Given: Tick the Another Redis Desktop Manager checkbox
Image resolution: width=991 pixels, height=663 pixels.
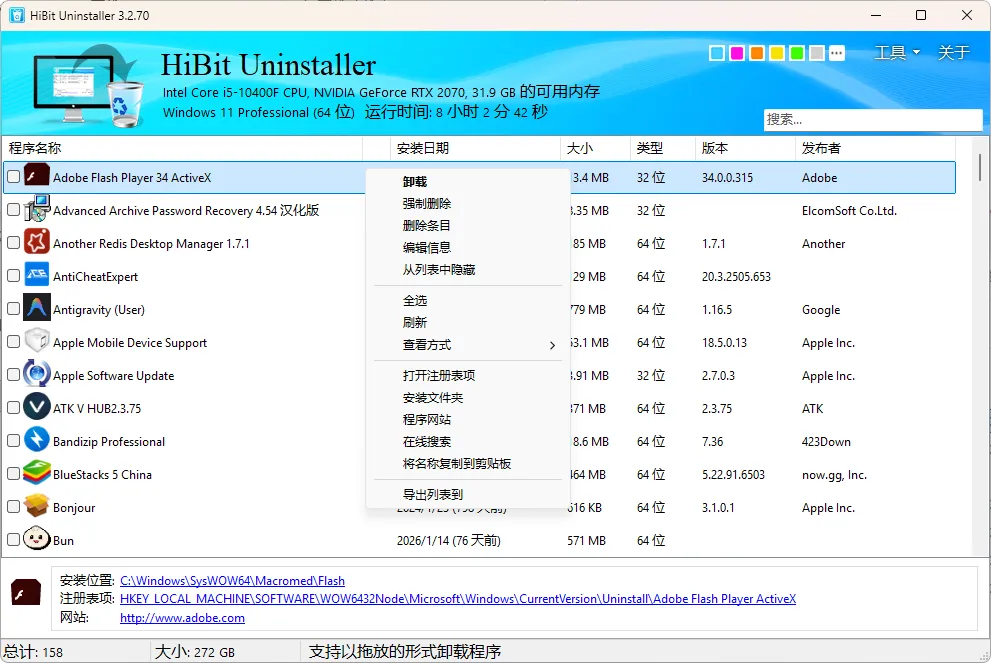Looking at the screenshot, I should pyautogui.click(x=13, y=243).
